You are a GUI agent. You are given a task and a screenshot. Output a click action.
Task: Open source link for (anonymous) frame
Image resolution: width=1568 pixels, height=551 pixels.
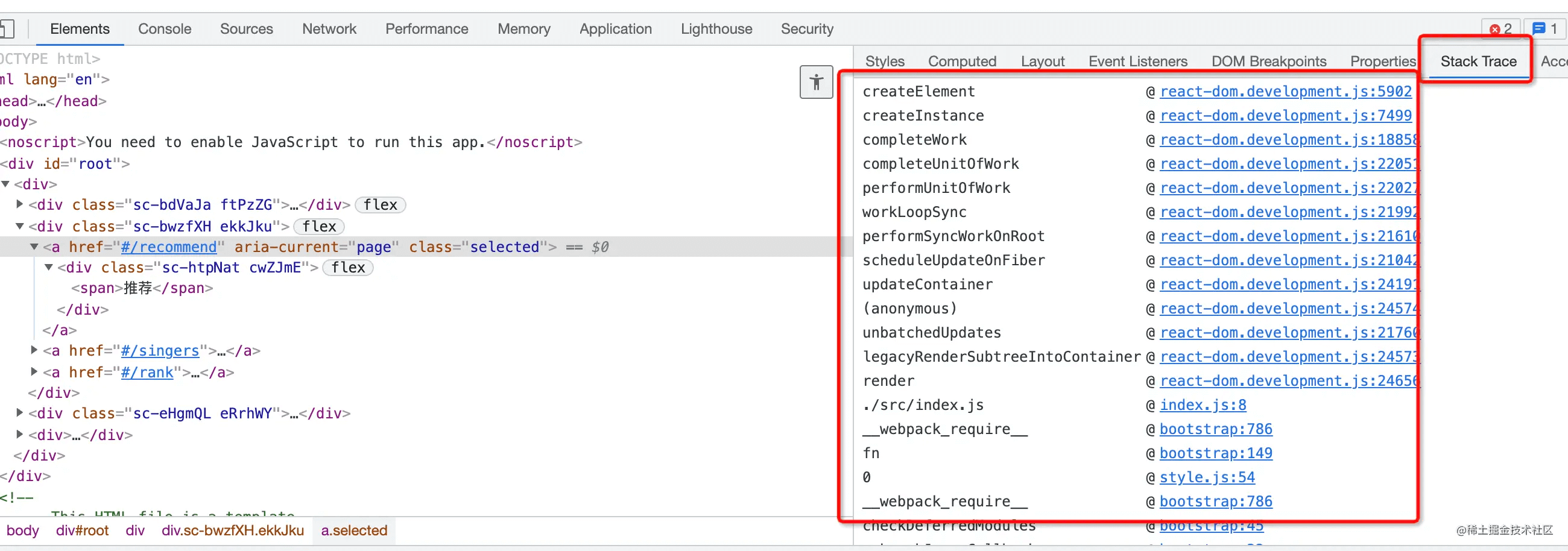(x=1289, y=309)
